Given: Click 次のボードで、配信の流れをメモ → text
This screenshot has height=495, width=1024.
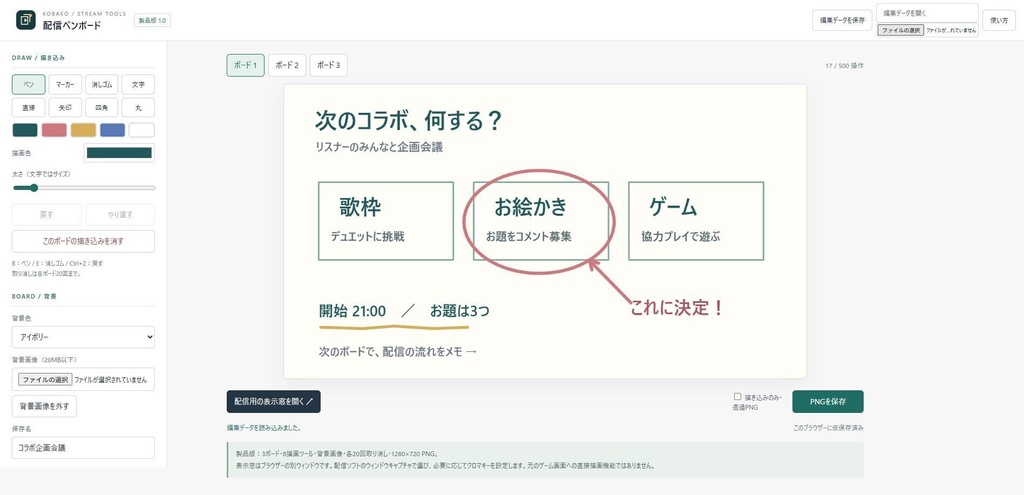Looking at the screenshot, I should coord(398,351).
